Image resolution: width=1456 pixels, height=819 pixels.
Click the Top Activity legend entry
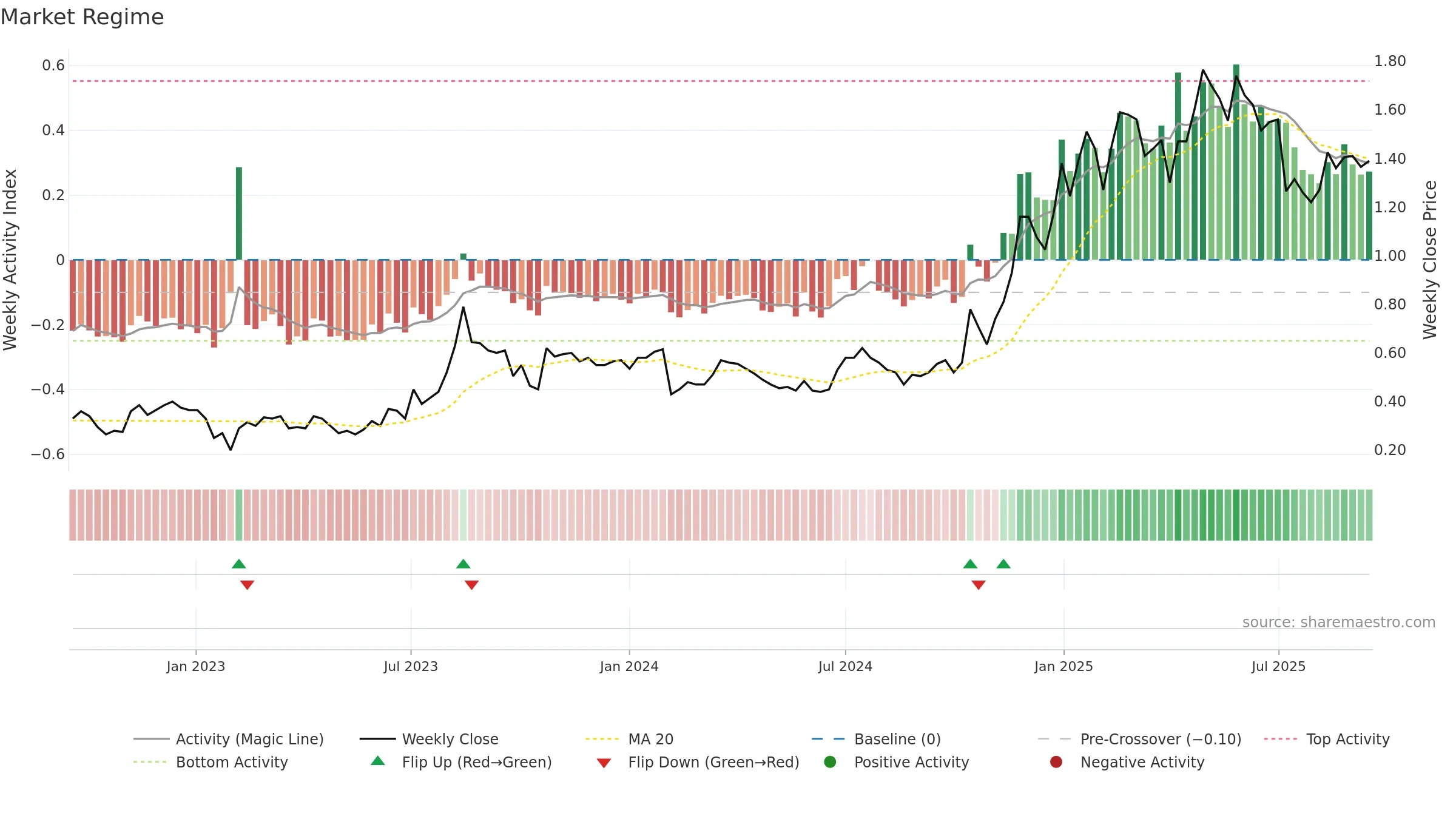point(1326,739)
